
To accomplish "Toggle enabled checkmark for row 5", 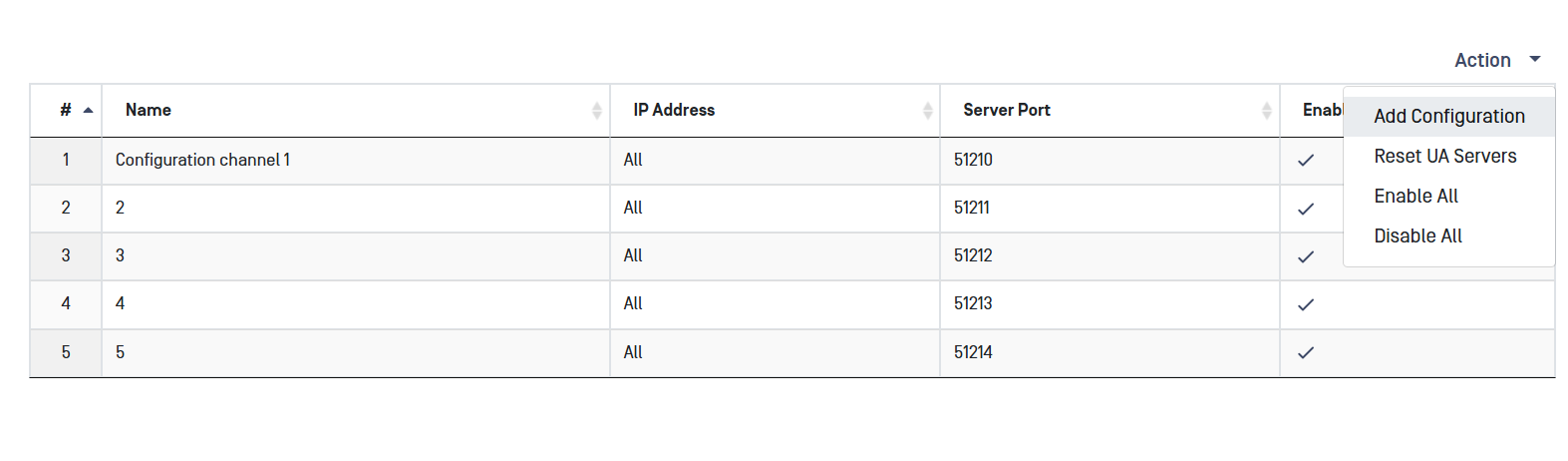I will 1306,352.
